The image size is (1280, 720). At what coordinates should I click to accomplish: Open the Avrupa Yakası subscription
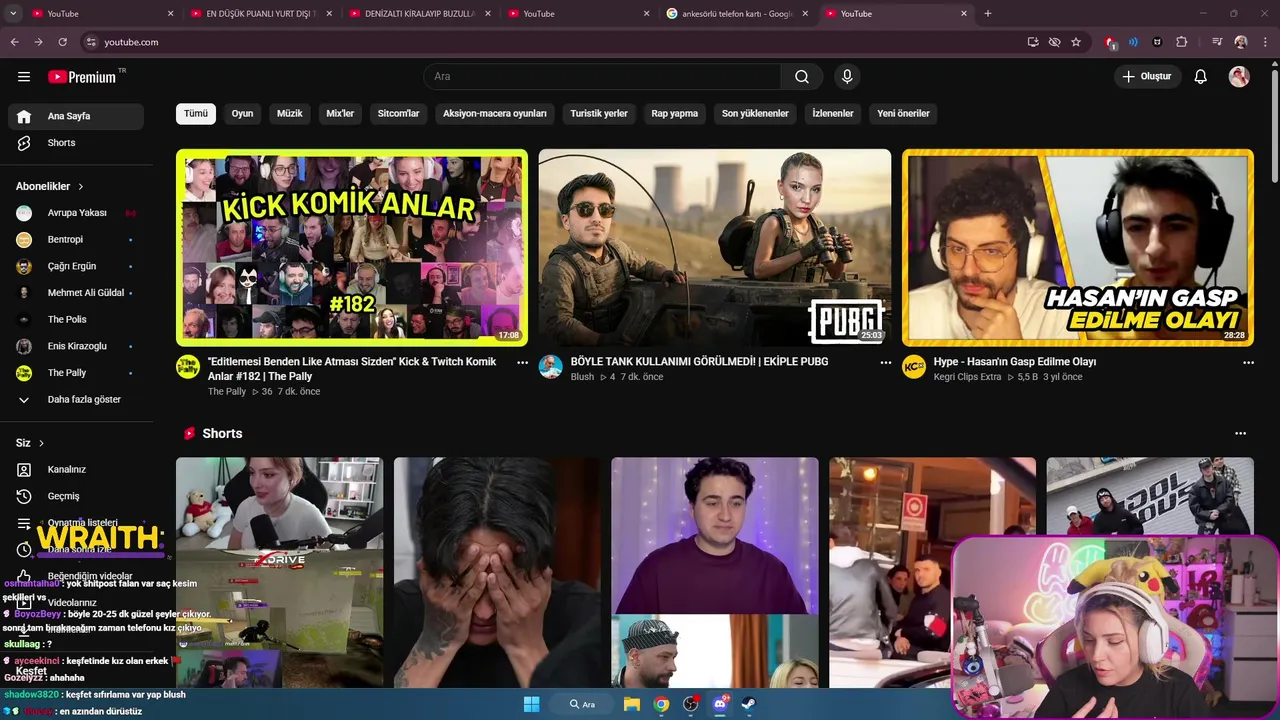(x=76, y=213)
